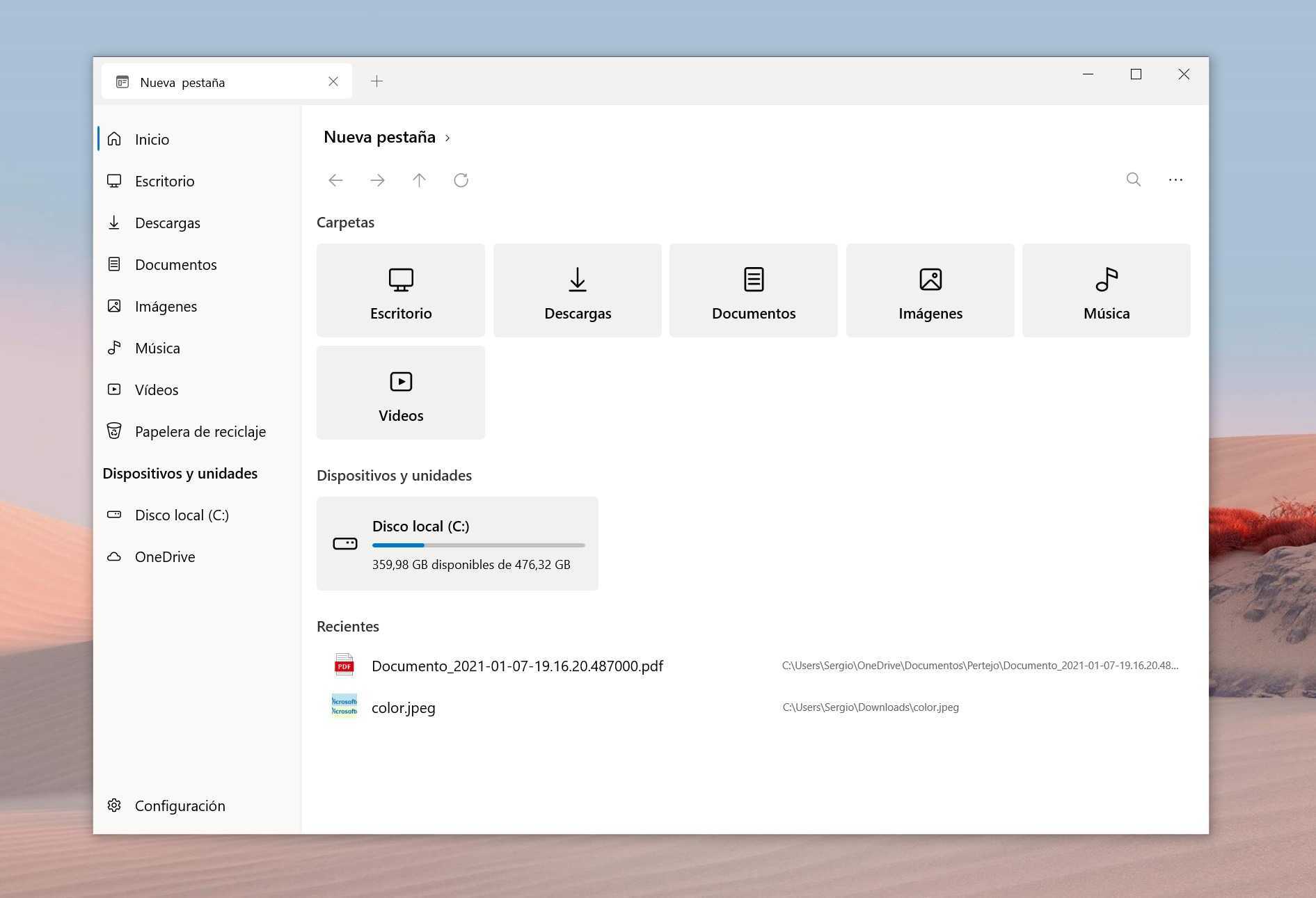Viewport: 1316px width, 898px height.
Task: Open recent file Documento_2021-01-07-19.16.20.487000.pdf
Action: 754,666
